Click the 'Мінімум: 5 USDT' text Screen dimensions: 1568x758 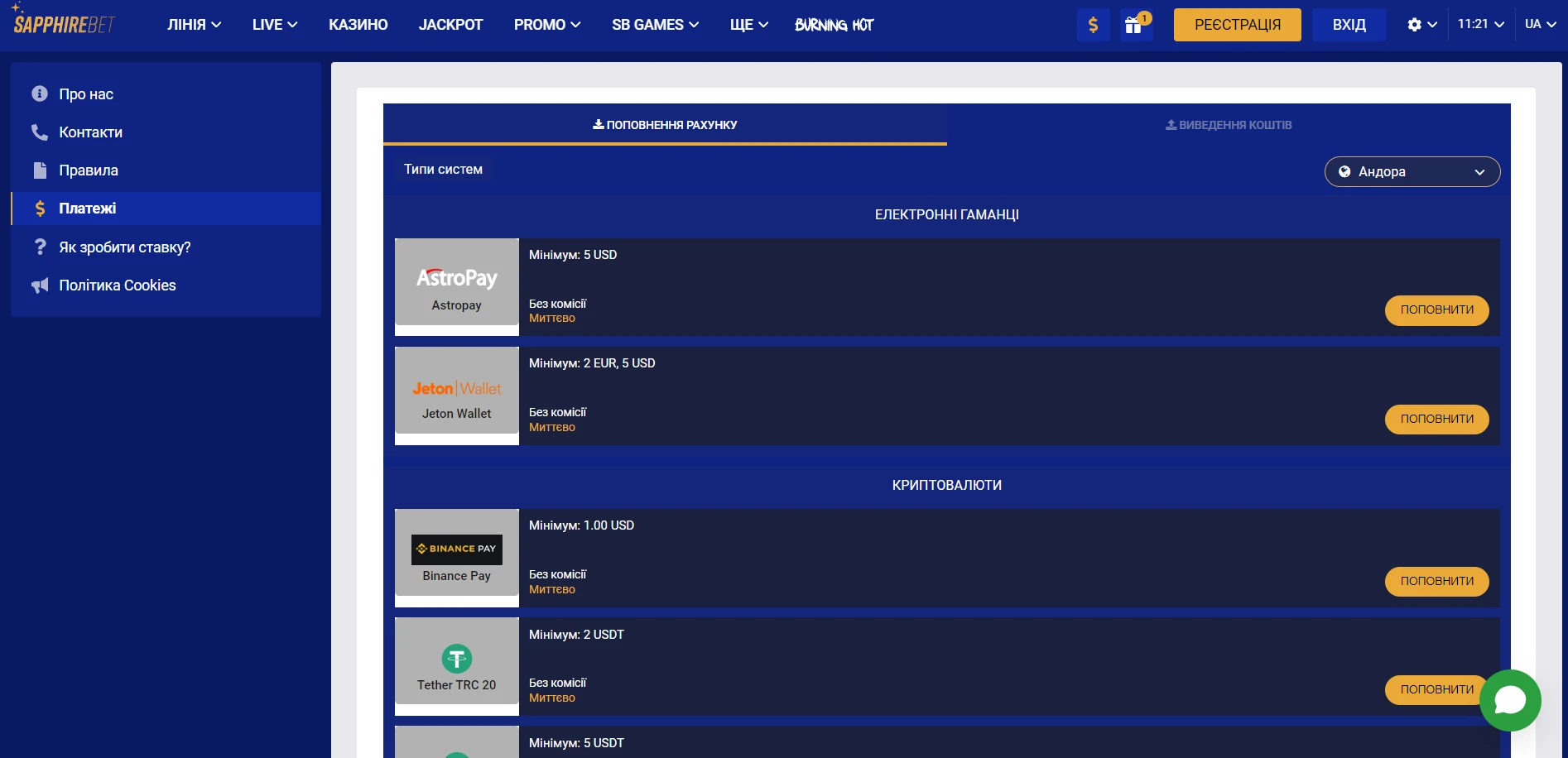click(x=576, y=743)
